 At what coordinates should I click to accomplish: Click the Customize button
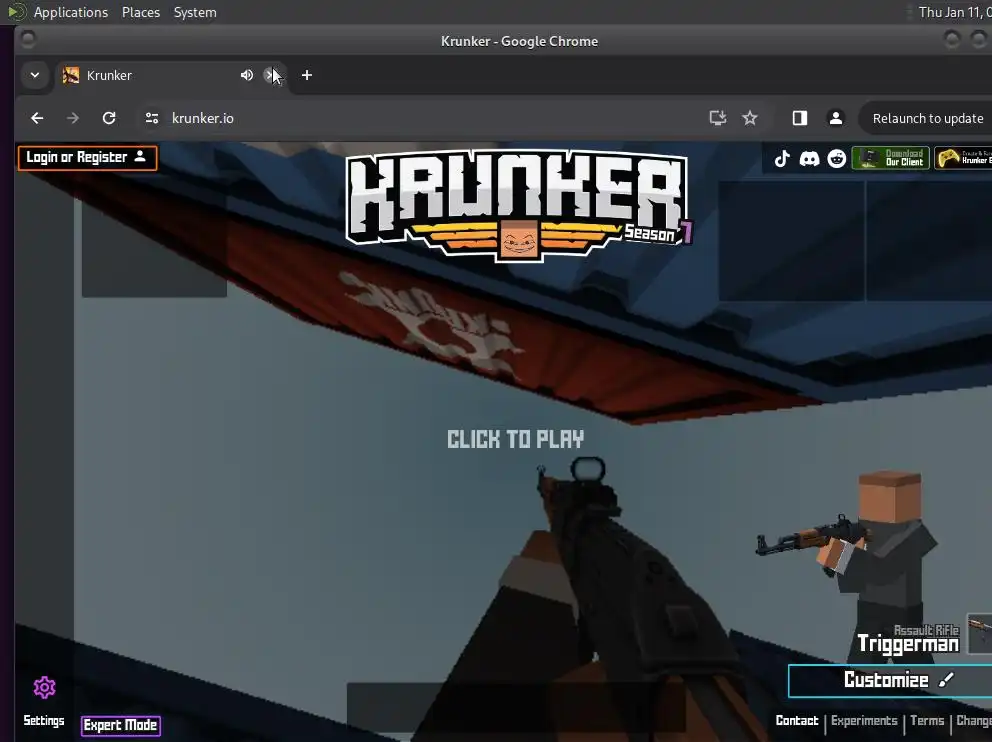890,680
